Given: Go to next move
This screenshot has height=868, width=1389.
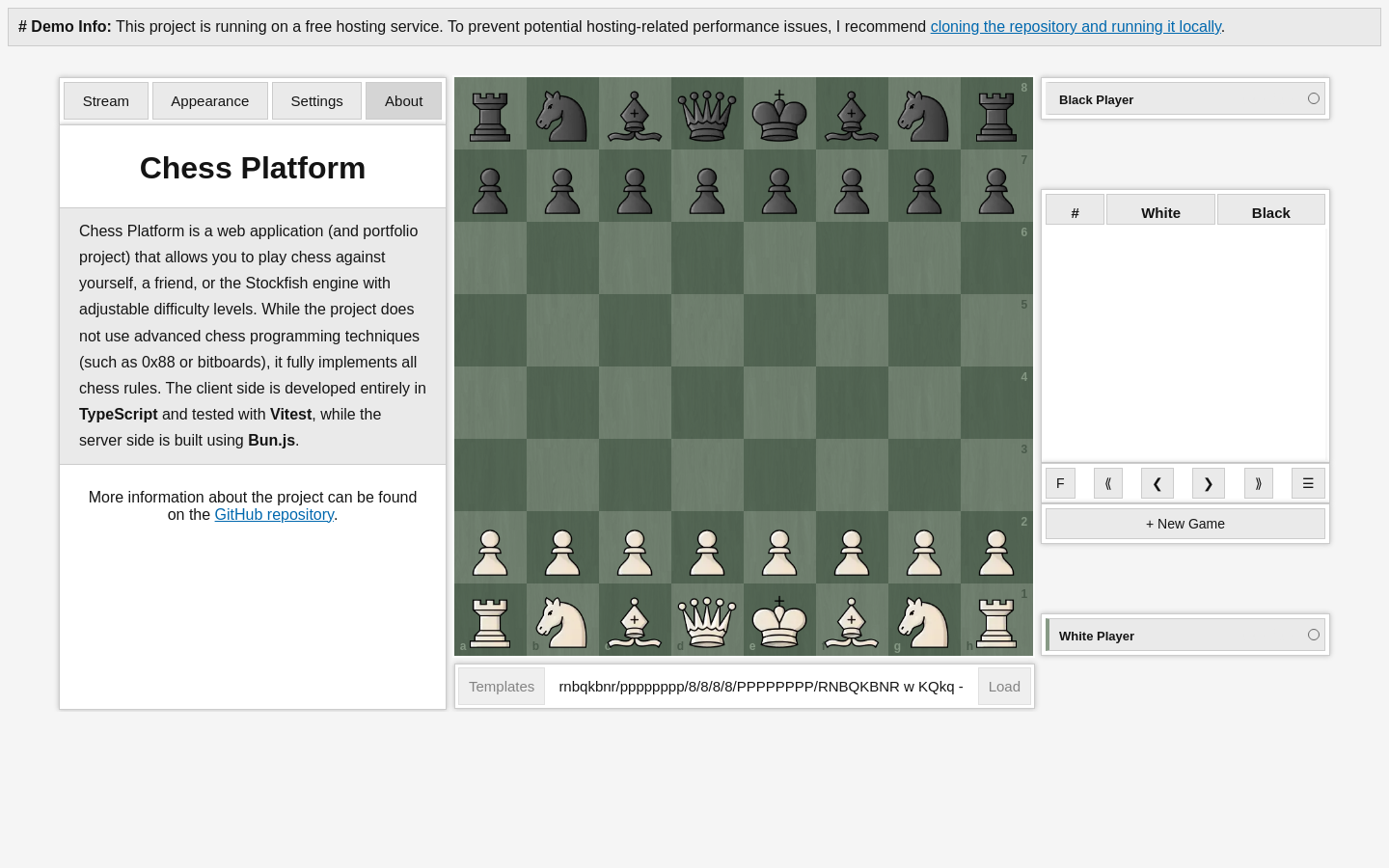Looking at the screenshot, I should point(1209,483).
